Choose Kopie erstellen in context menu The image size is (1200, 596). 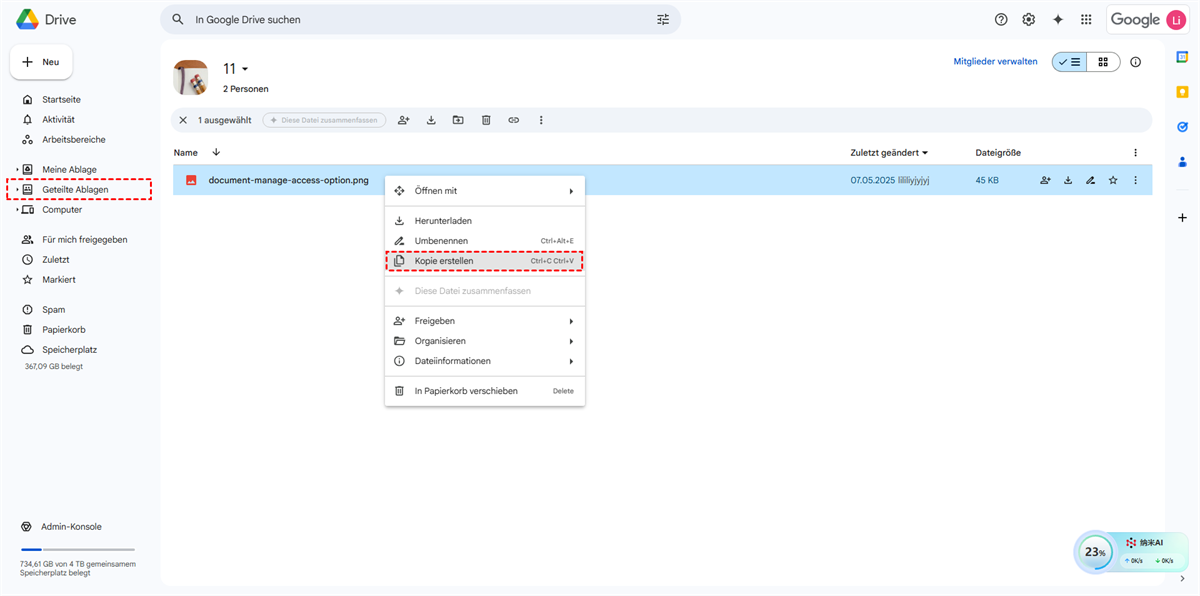(485, 261)
